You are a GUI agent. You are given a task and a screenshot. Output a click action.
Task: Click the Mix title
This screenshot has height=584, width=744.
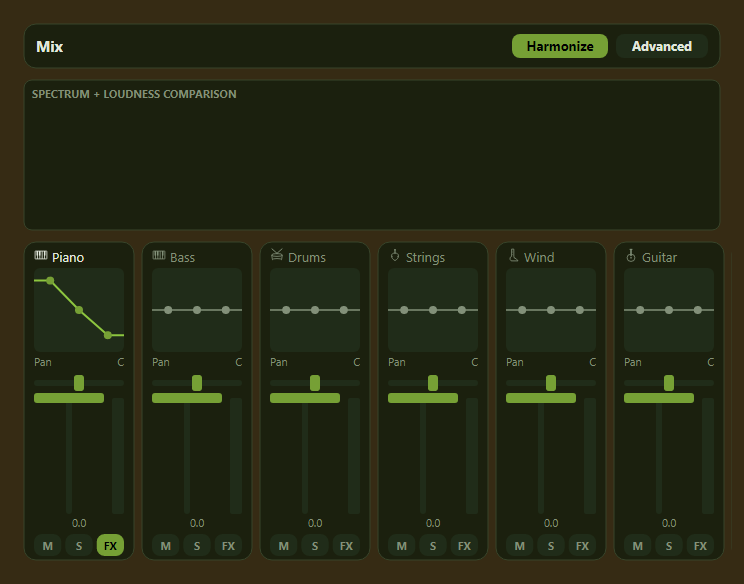point(49,46)
